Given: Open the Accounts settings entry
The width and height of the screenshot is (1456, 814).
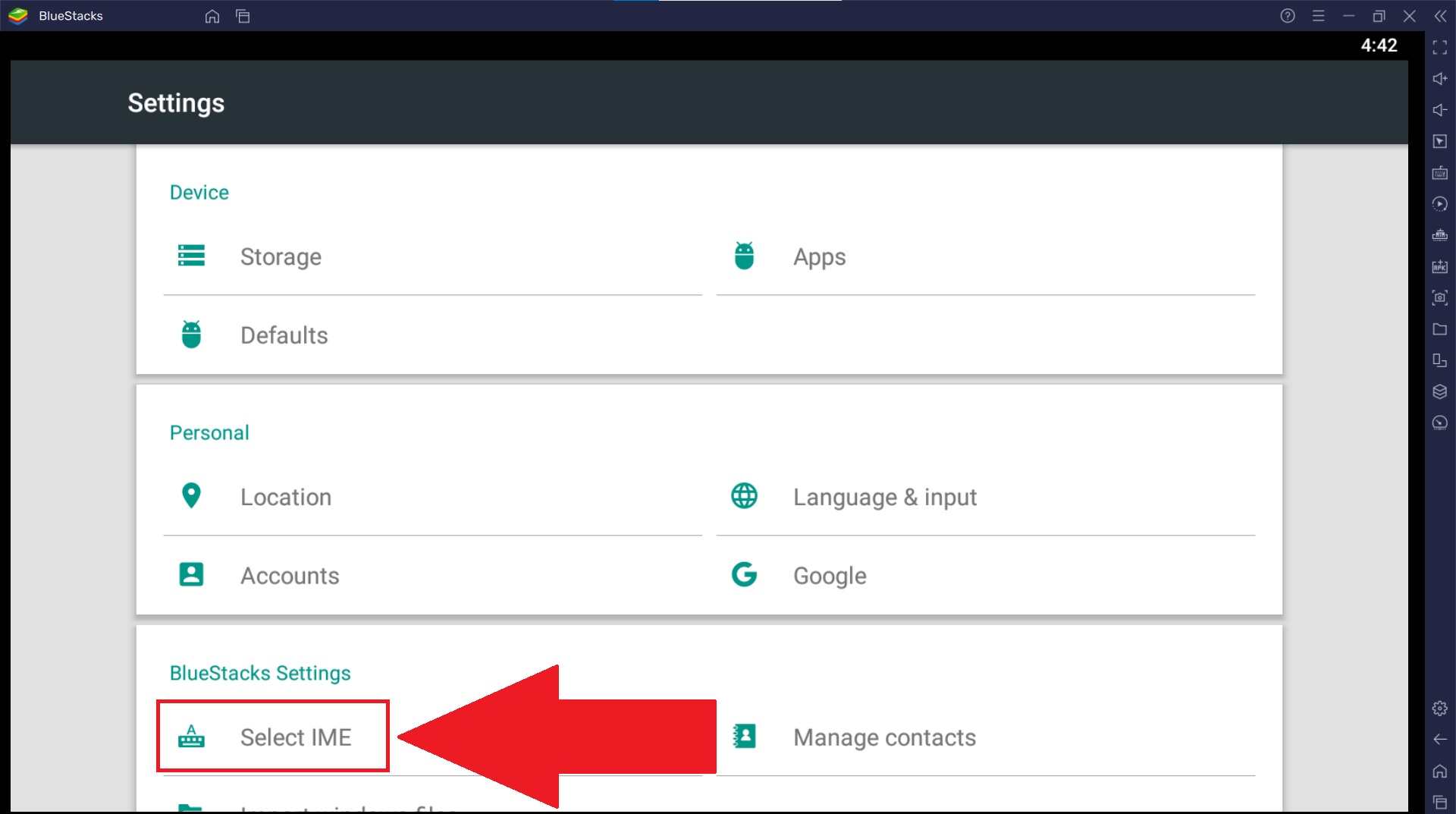Looking at the screenshot, I should click(290, 575).
